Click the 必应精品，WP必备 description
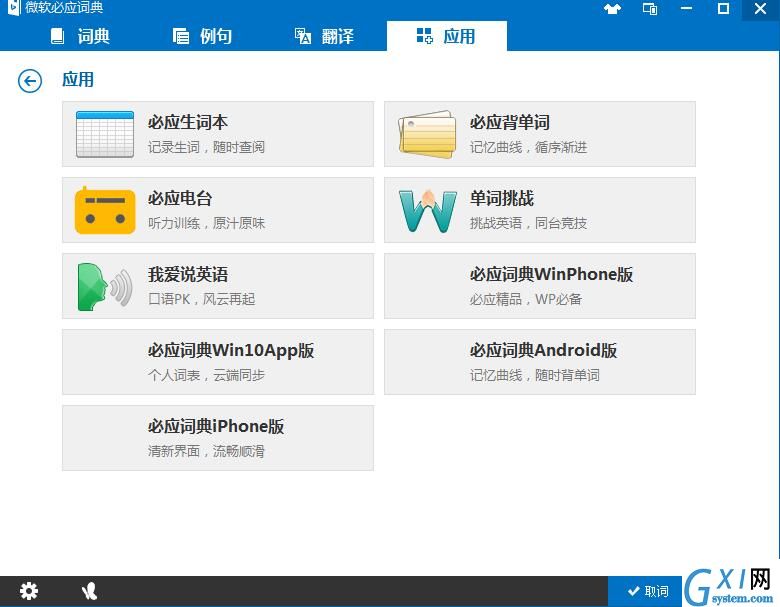The image size is (780, 607). click(526, 299)
